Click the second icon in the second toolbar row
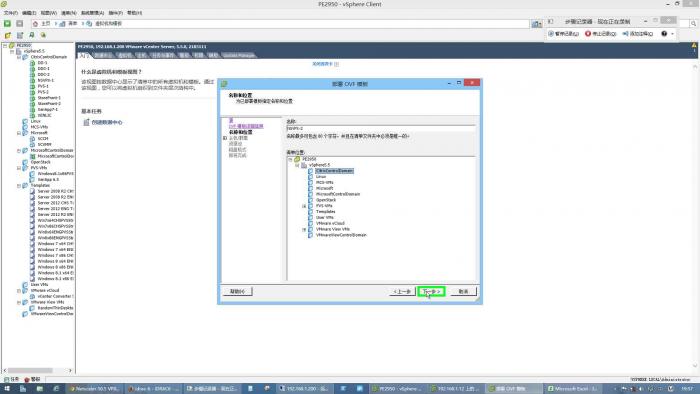The width and height of the screenshot is (700, 394). (x=20, y=35)
